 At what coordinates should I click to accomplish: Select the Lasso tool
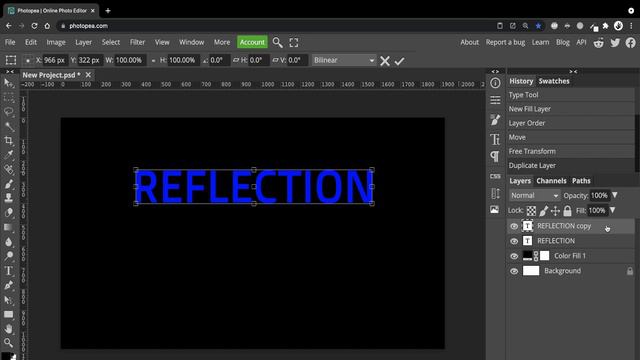click(9, 112)
